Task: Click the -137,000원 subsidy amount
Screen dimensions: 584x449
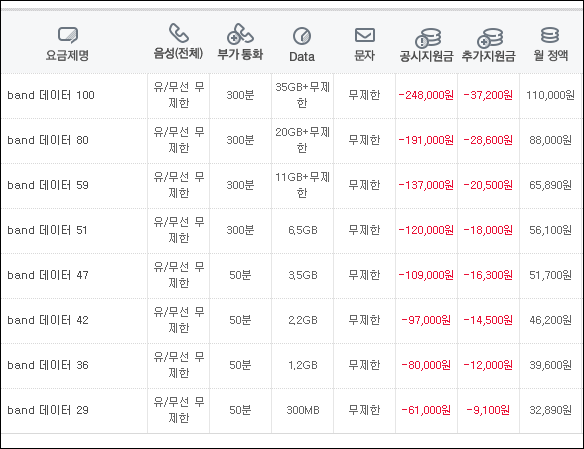Action: click(426, 185)
